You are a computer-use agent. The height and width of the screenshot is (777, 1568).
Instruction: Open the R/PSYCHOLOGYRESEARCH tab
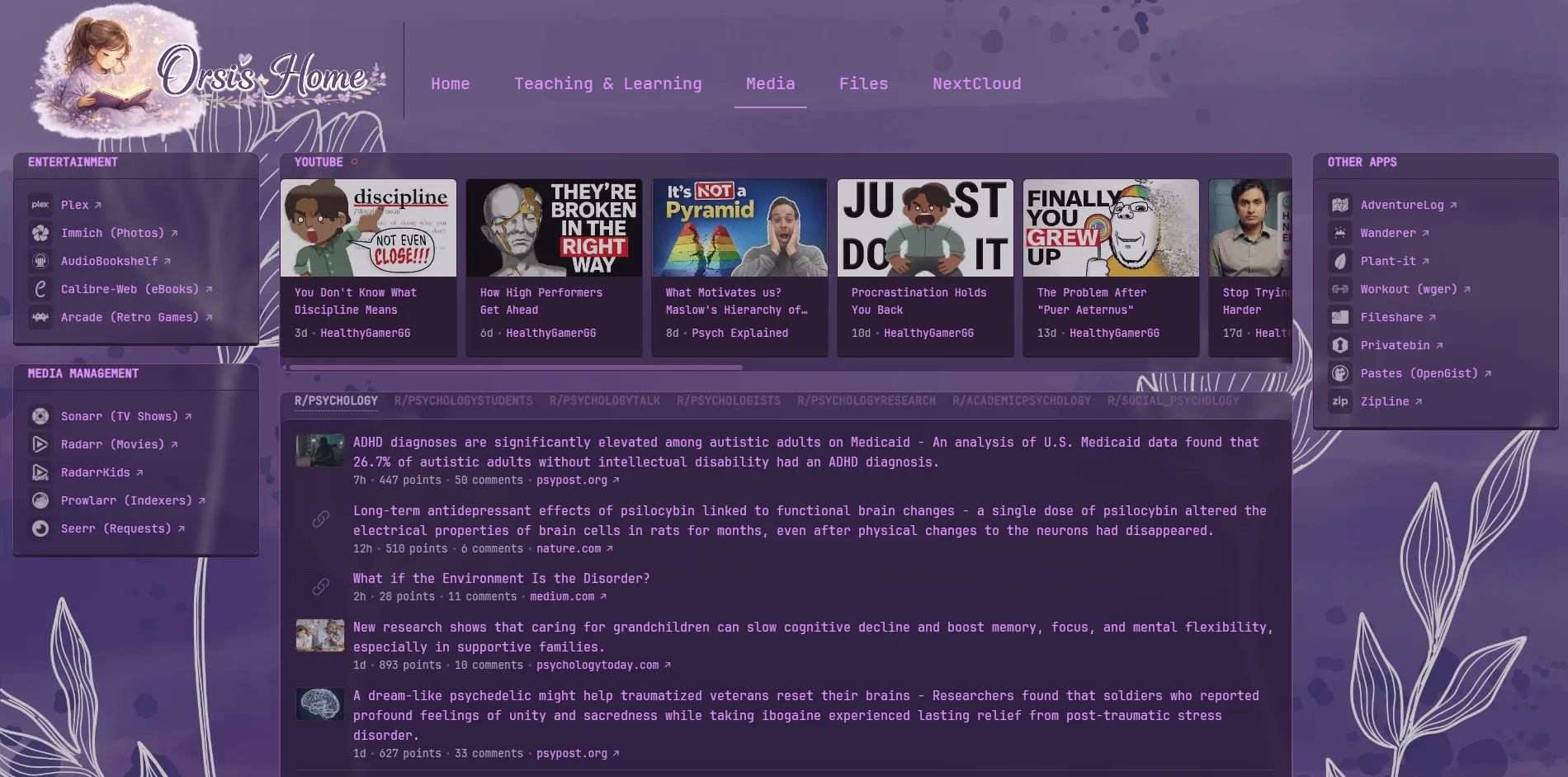pos(867,400)
